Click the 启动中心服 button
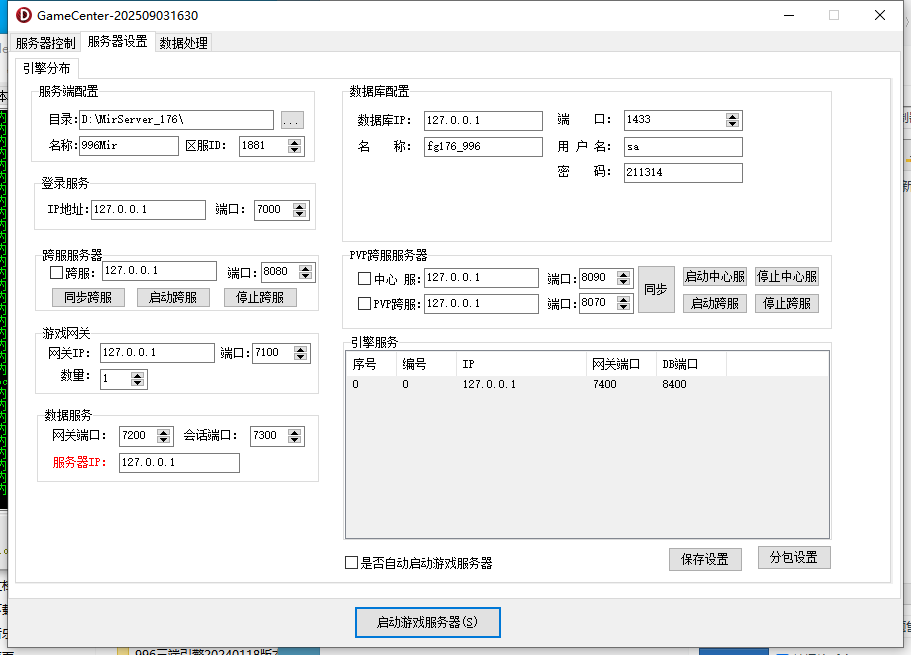This screenshot has width=911, height=655. (715, 277)
